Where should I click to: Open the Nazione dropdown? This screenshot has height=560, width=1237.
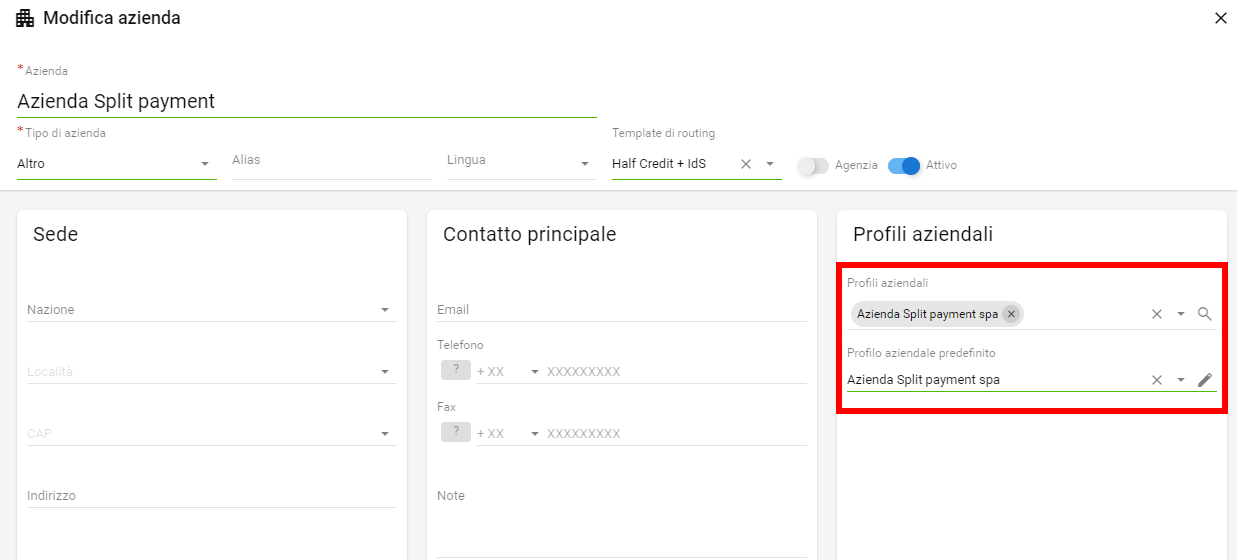coord(212,310)
